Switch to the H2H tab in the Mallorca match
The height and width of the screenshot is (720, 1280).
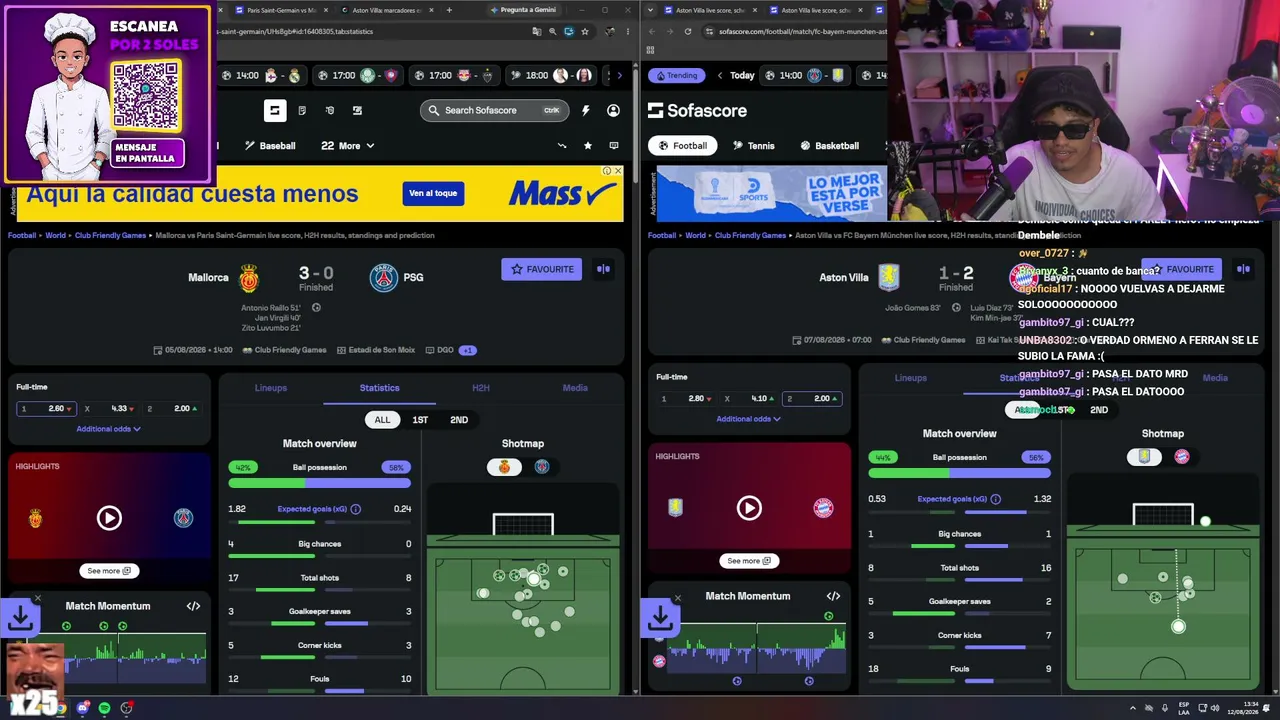click(481, 388)
